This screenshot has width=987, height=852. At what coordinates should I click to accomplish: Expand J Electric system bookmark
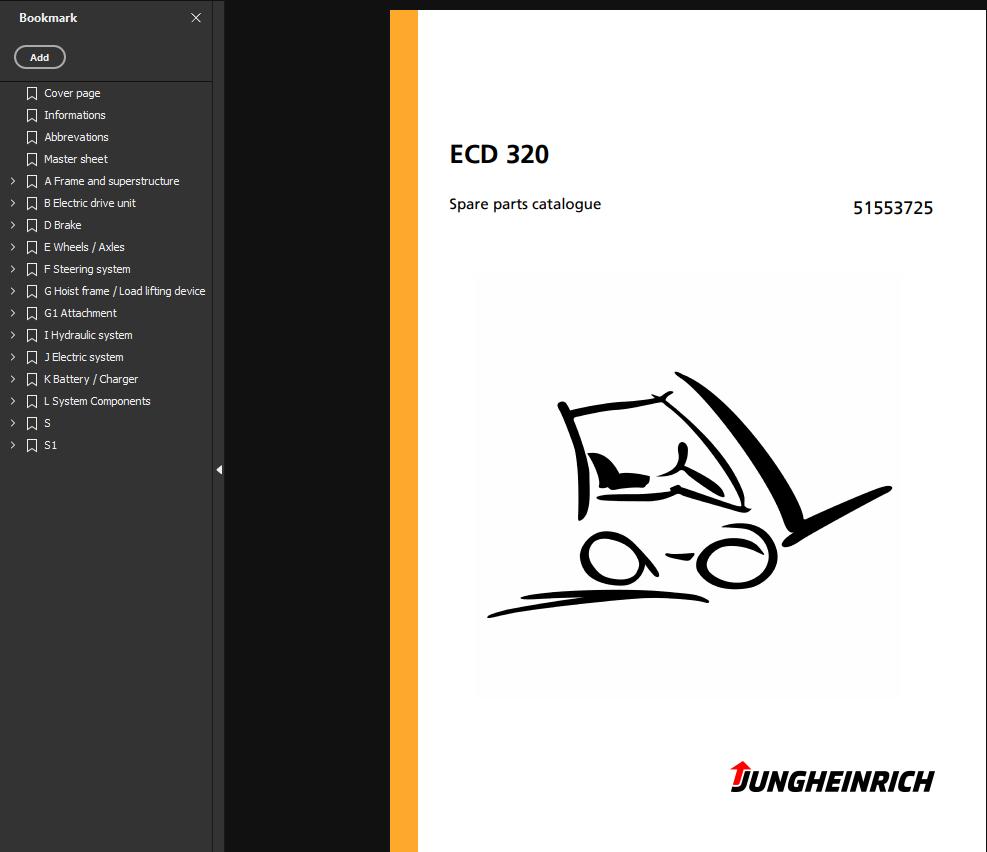click(13, 357)
